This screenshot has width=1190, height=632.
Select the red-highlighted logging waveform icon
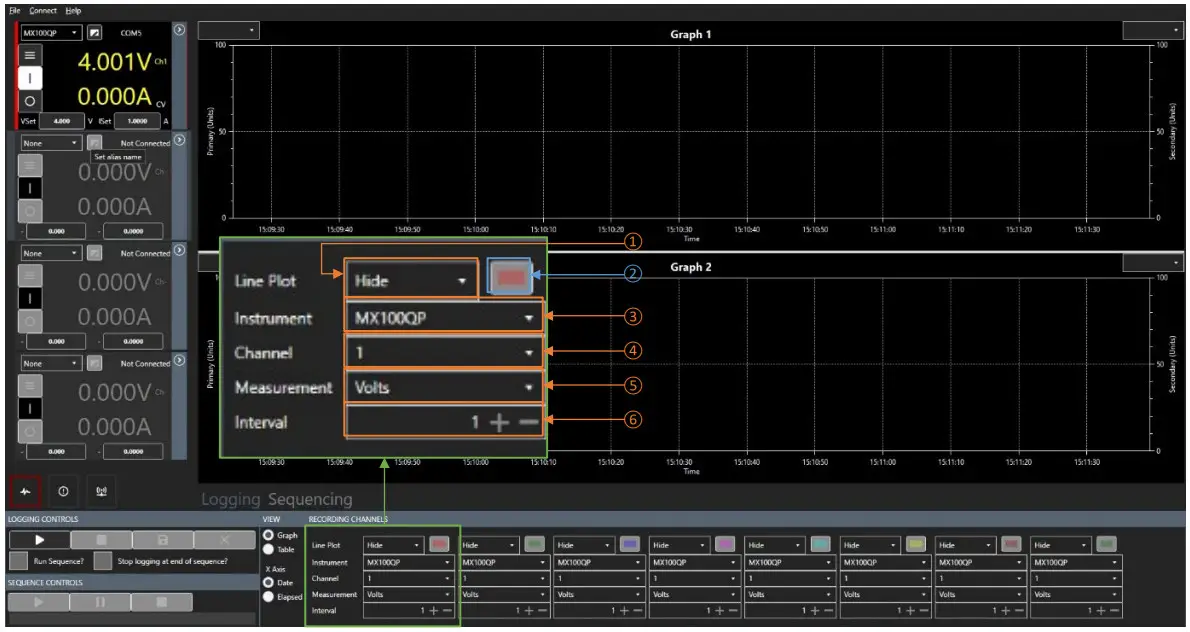click(25, 492)
